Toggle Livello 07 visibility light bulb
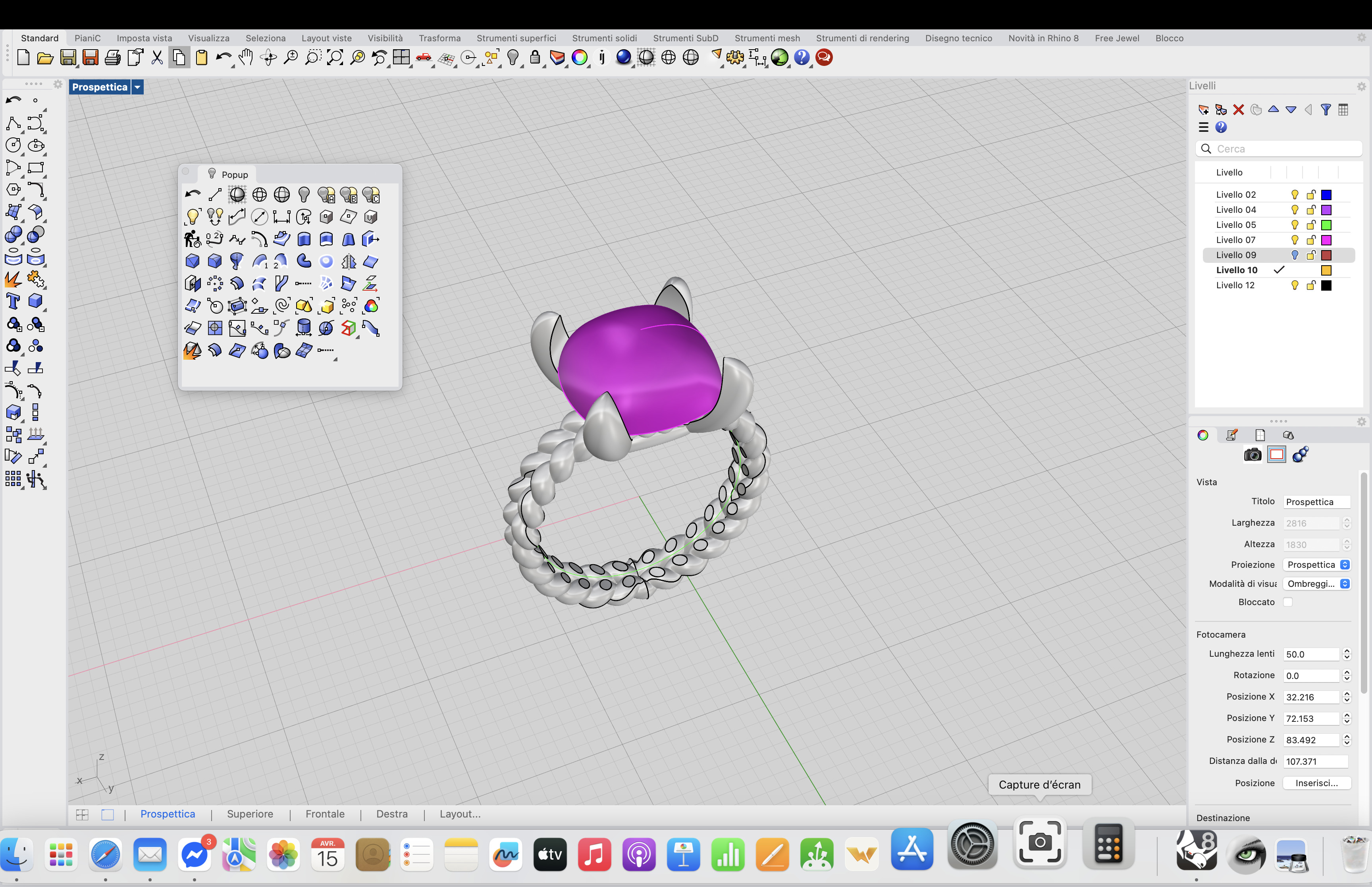1372x887 pixels. tap(1295, 239)
